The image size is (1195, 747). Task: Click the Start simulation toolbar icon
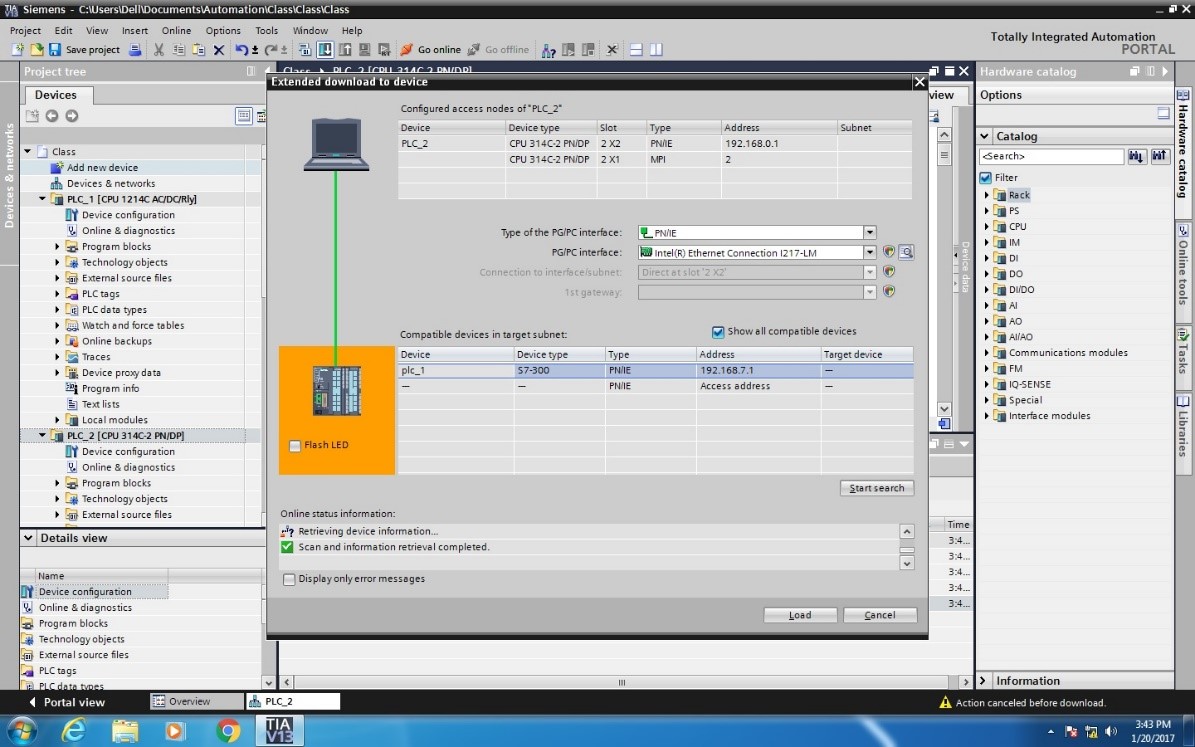coord(364,50)
